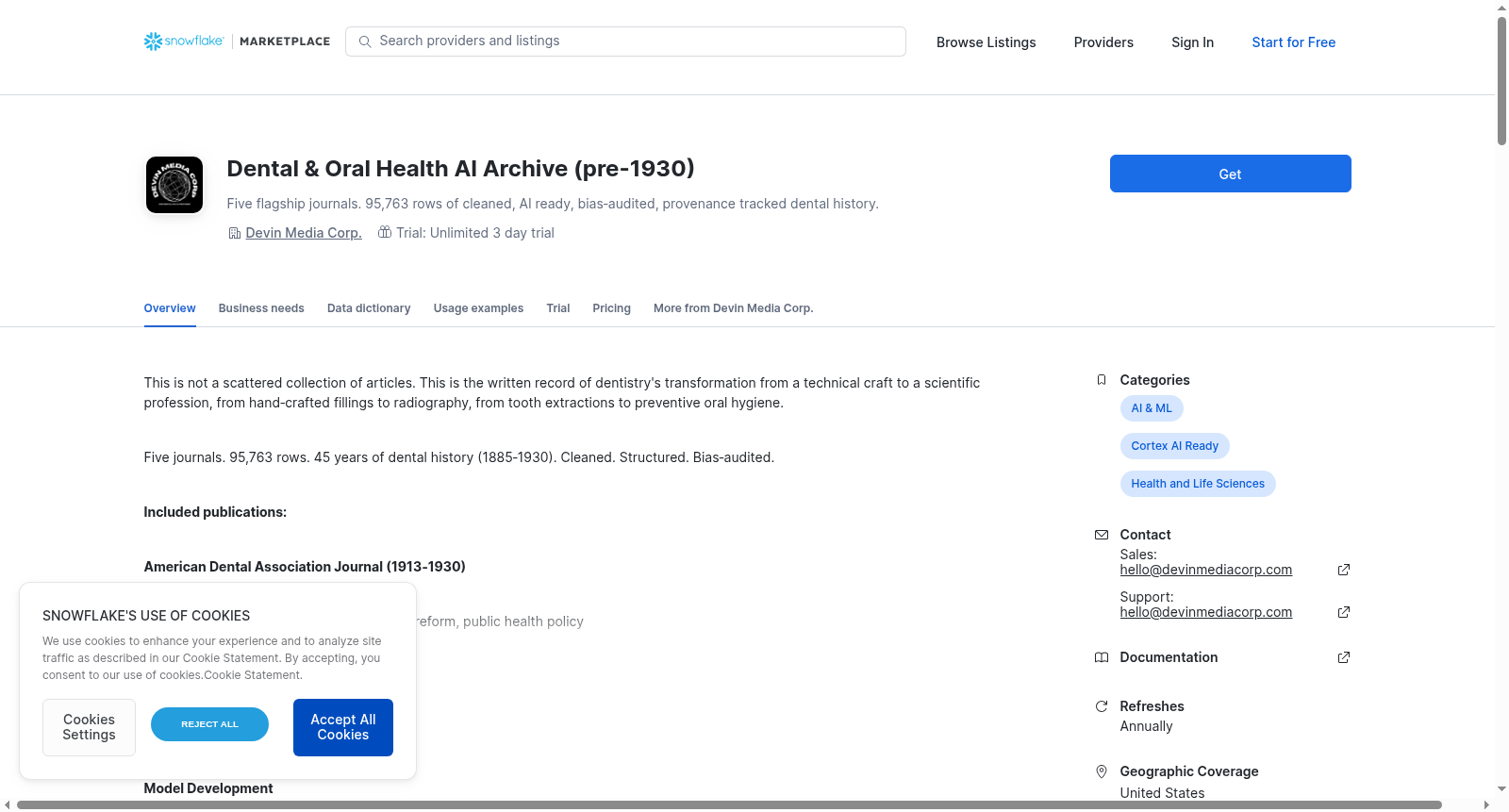Image resolution: width=1509 pixels, height=812 pixels.
Task: Click the scroll right arrow of the horizontal scrollbar
Action: (x=1487, y=804)
